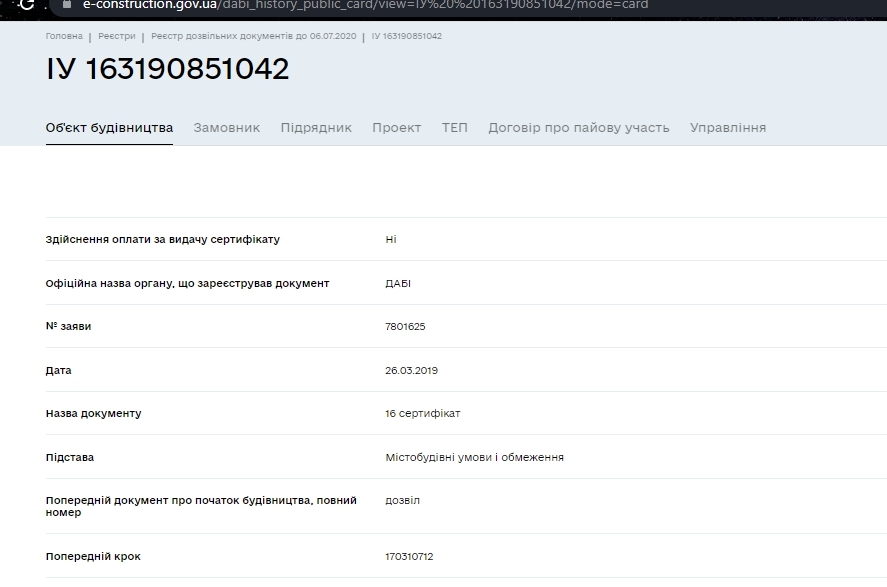Click the Підстава label
This screenshot has height=587, width=887.
(70, 457)
